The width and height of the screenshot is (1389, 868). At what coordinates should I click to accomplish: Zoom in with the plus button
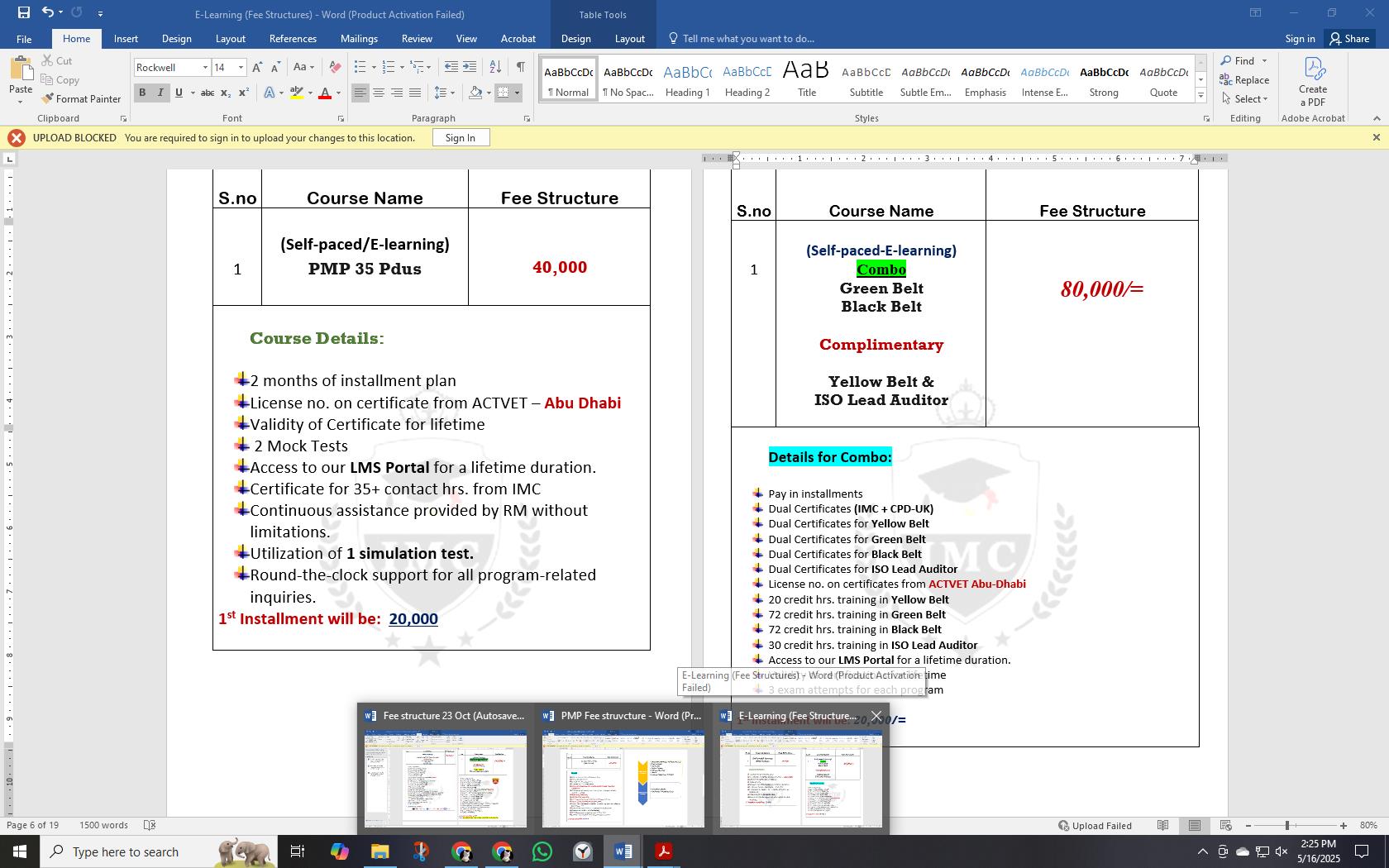coord(1344,825)
